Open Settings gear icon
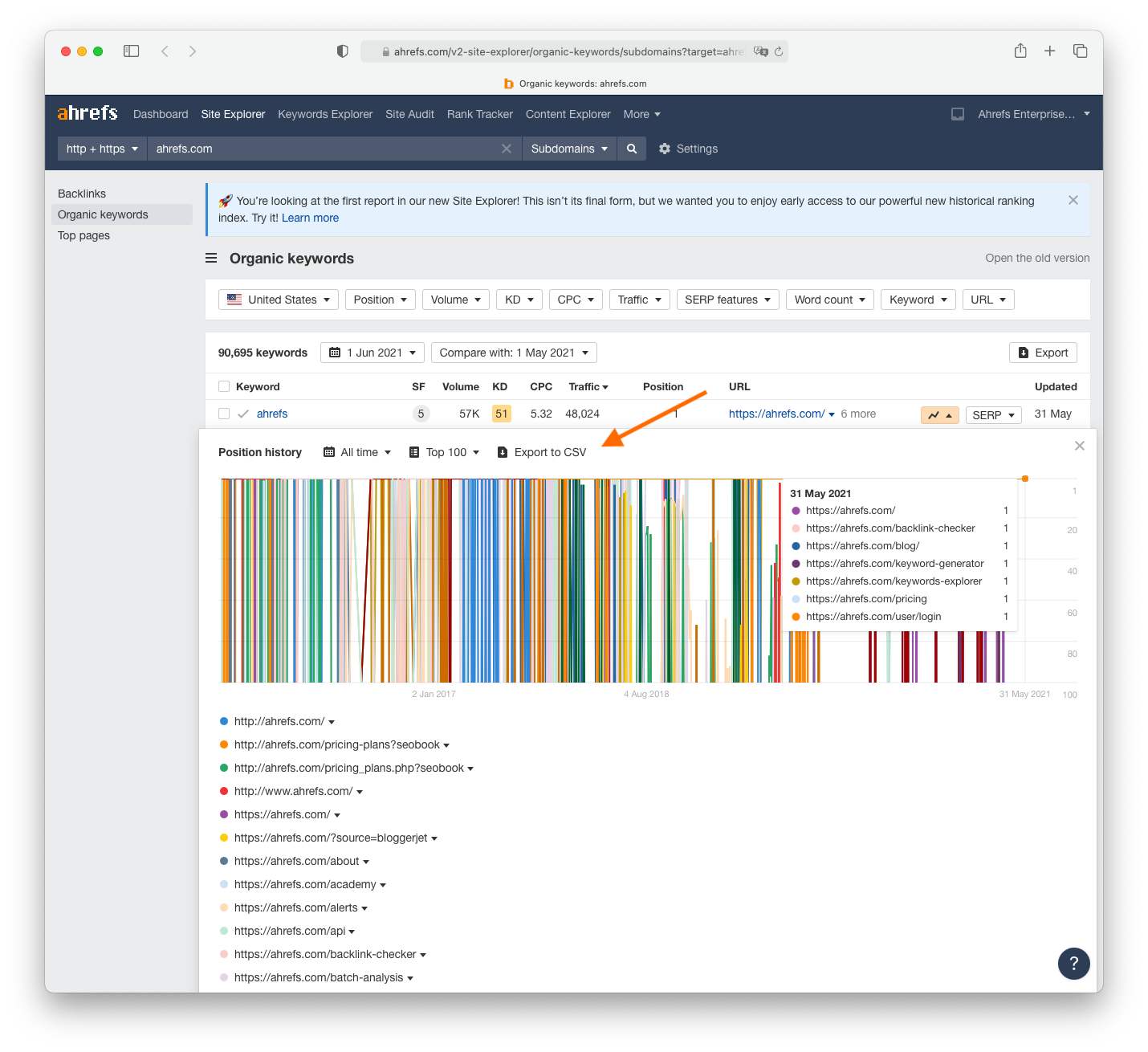 pos(664,149)
